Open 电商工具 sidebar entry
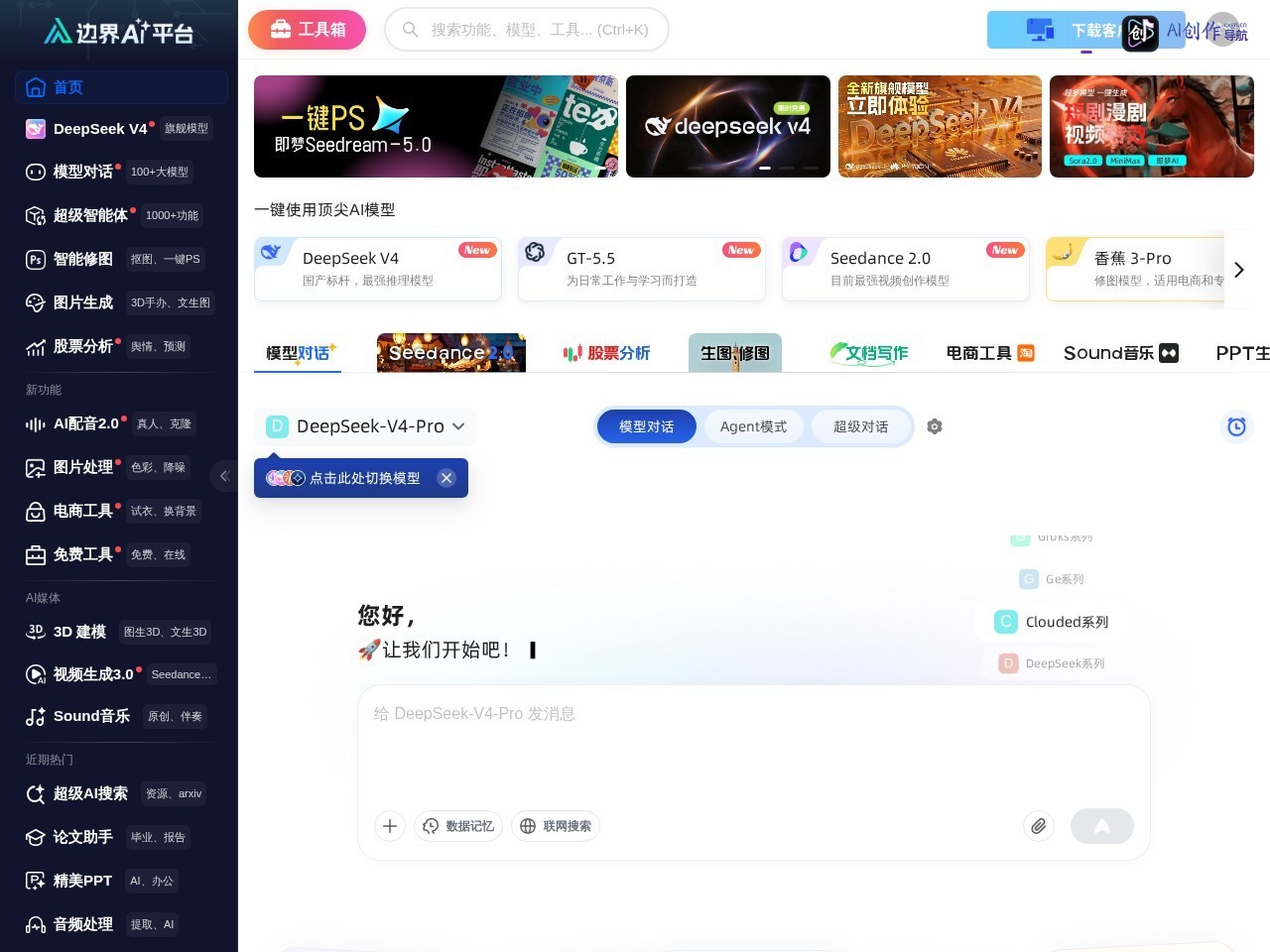 click(121, 511)
